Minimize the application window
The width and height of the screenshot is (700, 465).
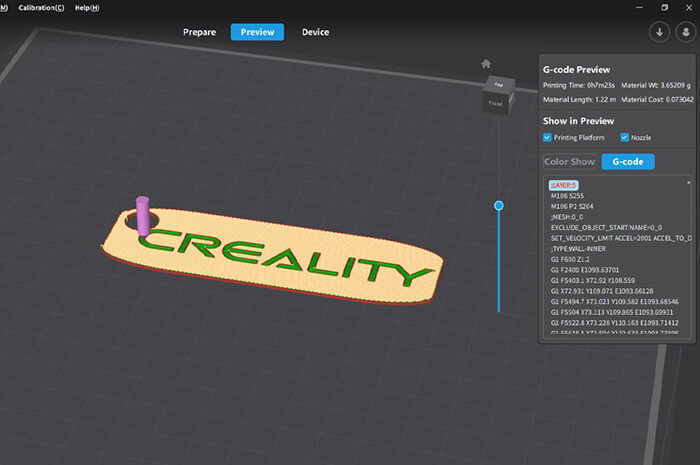click(x=639, y=8)
